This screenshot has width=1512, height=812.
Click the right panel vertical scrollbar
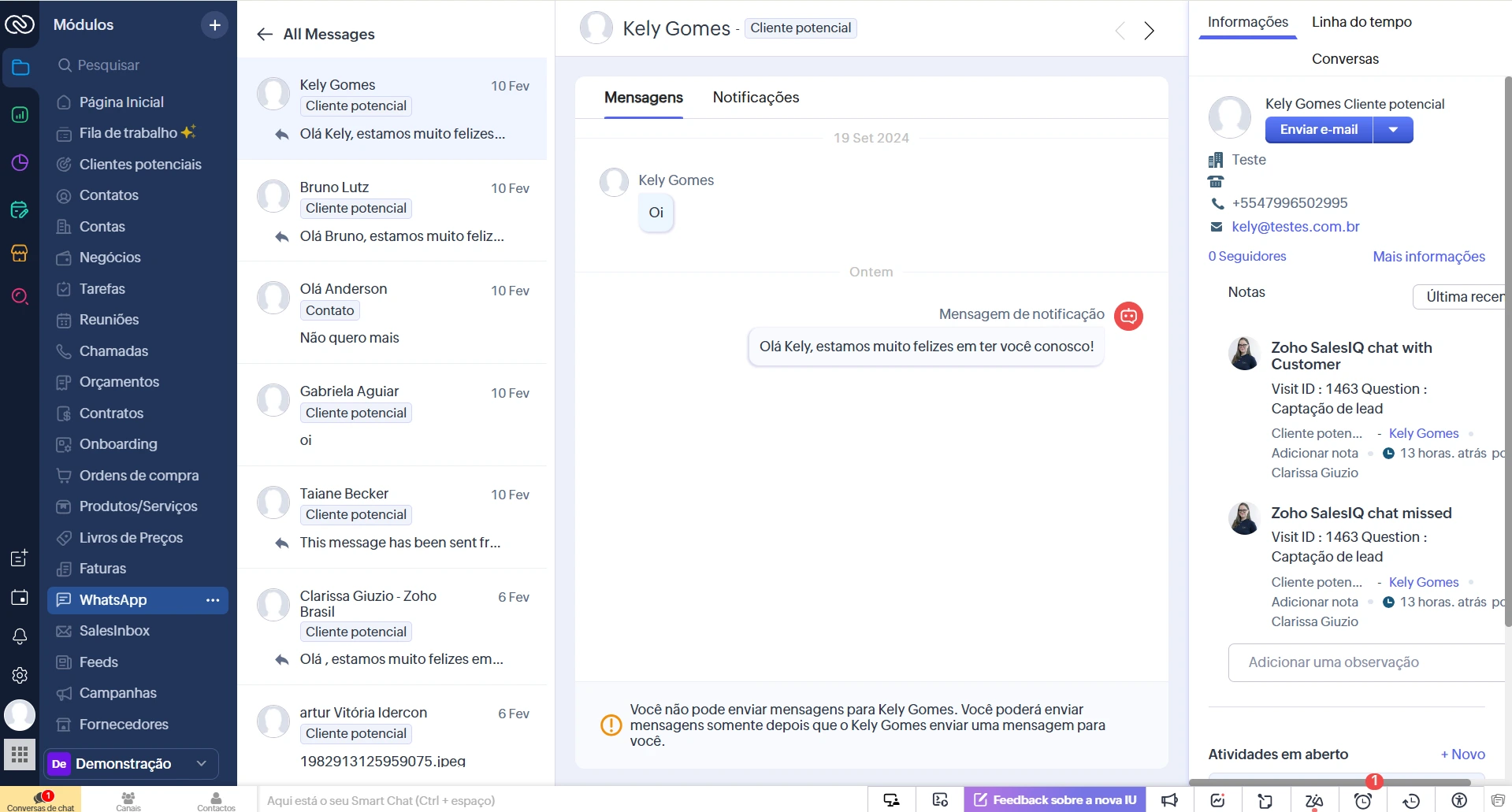point(1508,350)
